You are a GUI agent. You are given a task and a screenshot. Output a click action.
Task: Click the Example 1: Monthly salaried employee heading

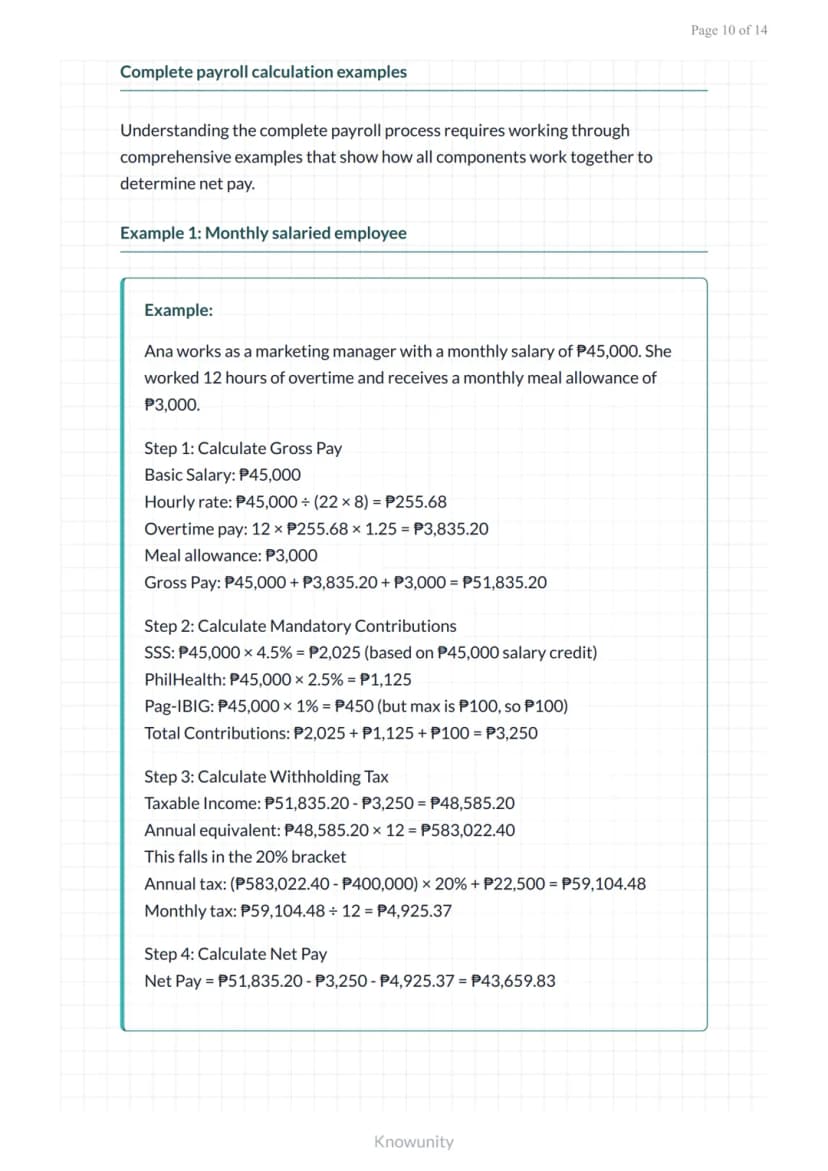[x=264, y=233]
